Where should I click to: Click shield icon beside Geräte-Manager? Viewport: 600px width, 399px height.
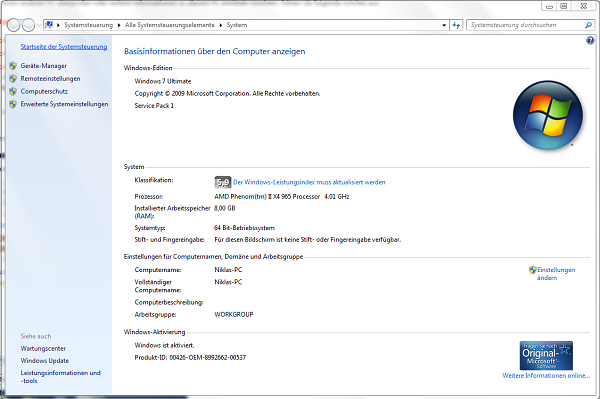13,66
